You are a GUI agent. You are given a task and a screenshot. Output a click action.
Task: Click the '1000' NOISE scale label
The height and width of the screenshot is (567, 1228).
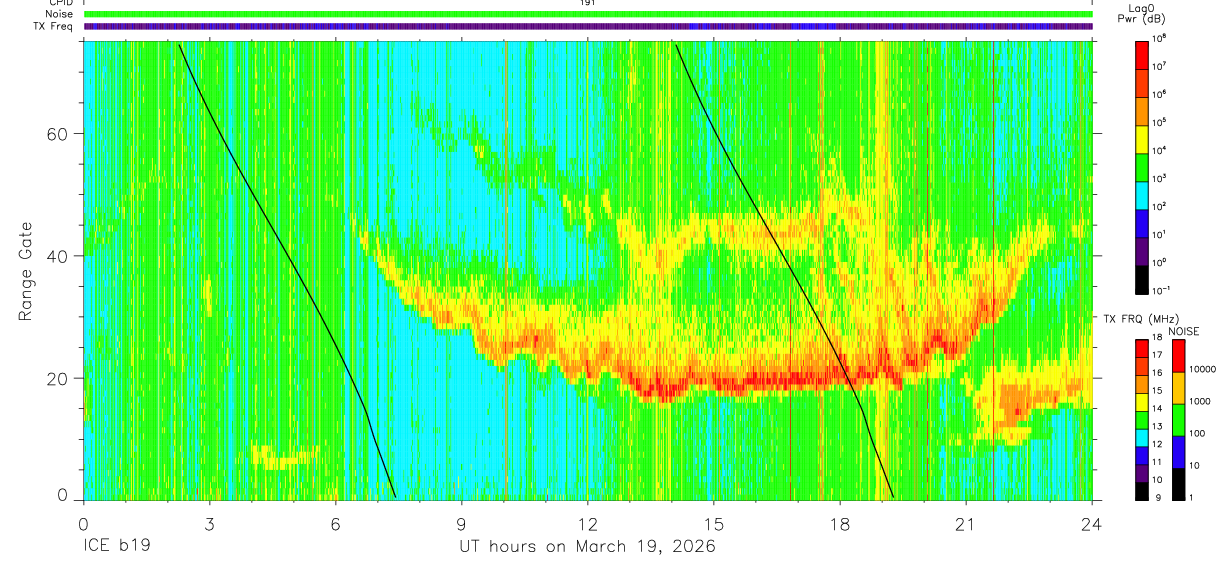tap(1201, 402)
